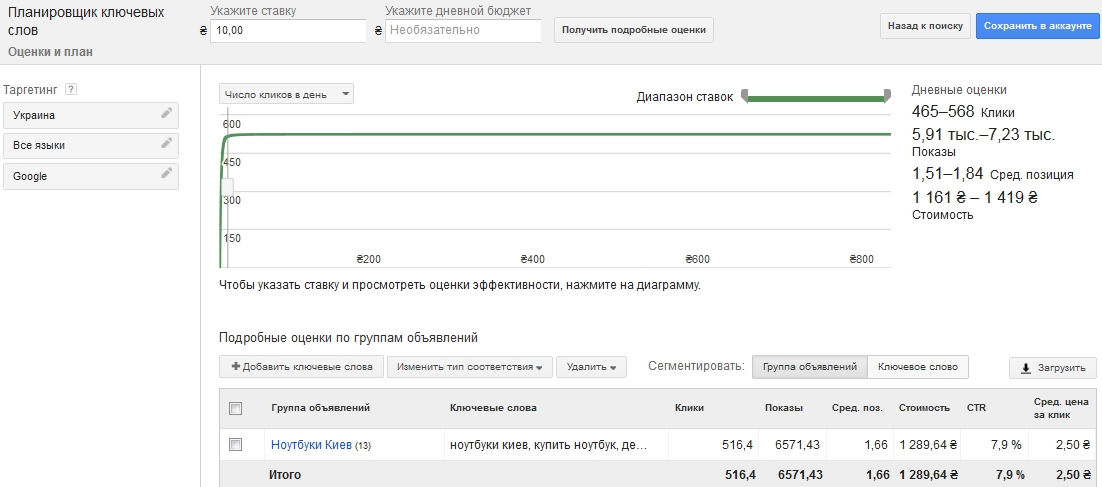Click the pencil icon next to Все языки
The width and height of the screenshot is (1102, 487).
click(167, 143)
